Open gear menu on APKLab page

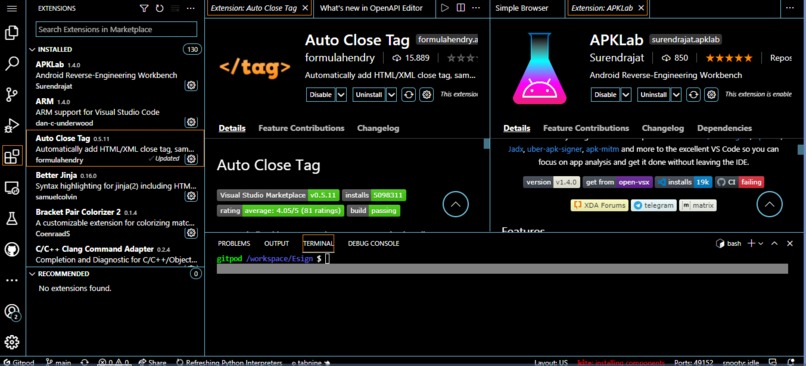coord(711,95)
